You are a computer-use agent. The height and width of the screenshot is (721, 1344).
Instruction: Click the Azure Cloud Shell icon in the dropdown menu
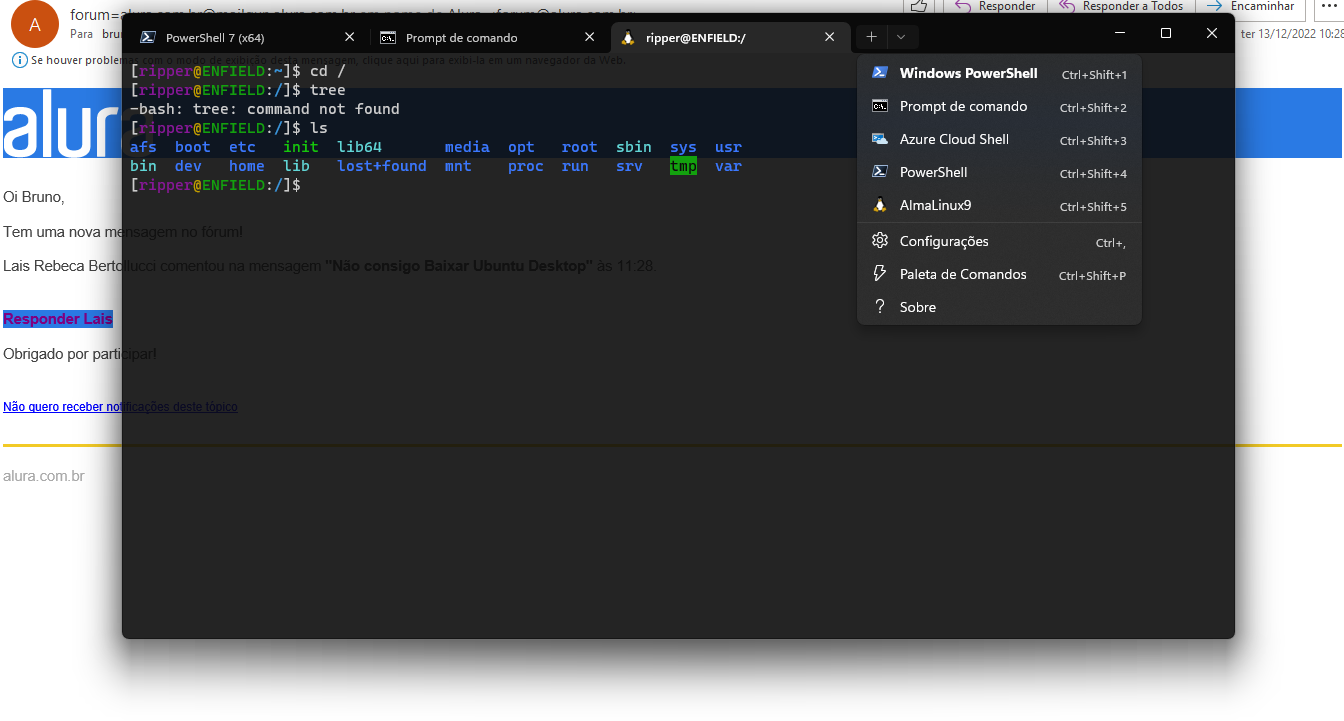(x=880, y=139)
